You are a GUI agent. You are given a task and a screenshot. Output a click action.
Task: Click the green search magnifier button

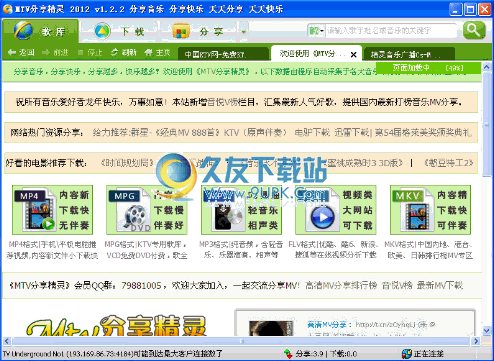point(474,30)
